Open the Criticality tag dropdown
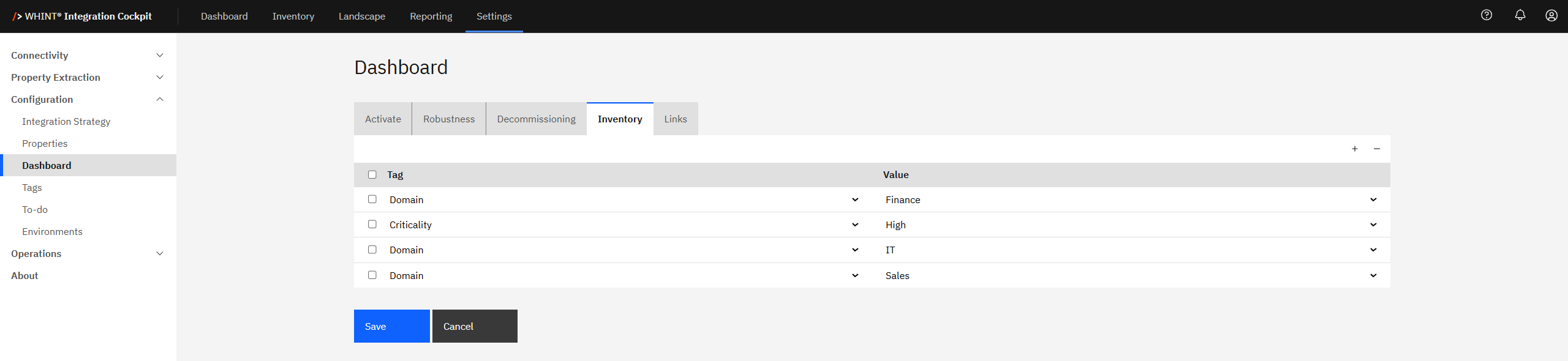 622,225
